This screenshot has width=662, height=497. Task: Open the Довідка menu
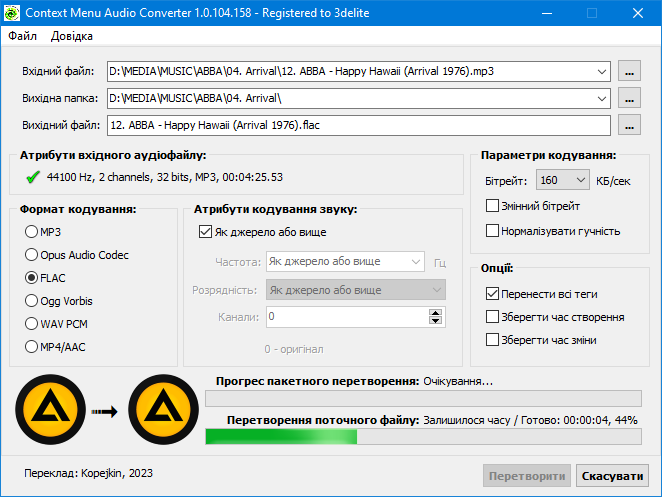[72, 36]
